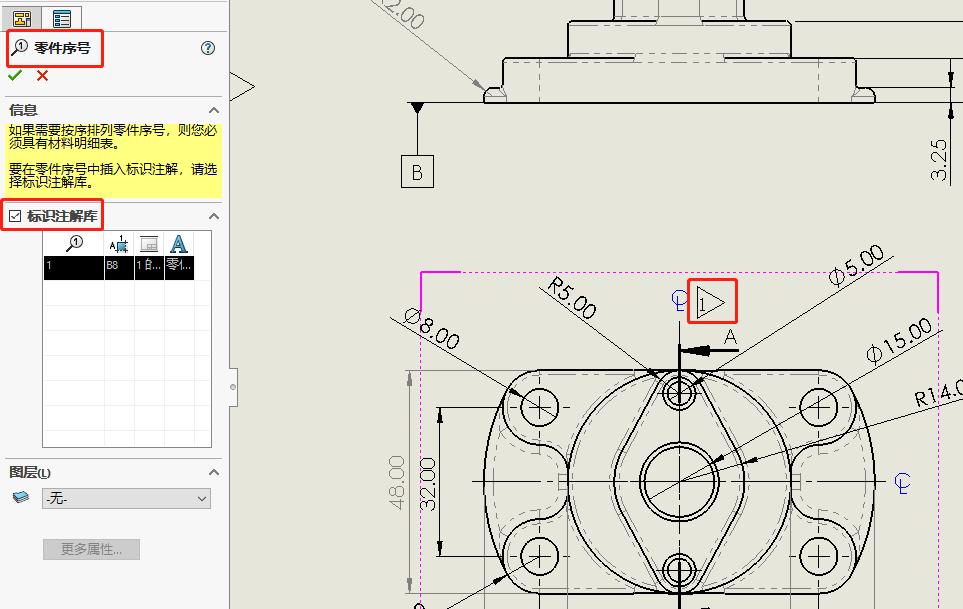The width and height of the screenshot is (963, 609).
Task: Click the balloon icon beside 零件序号 title
Action: click(20, 47)
